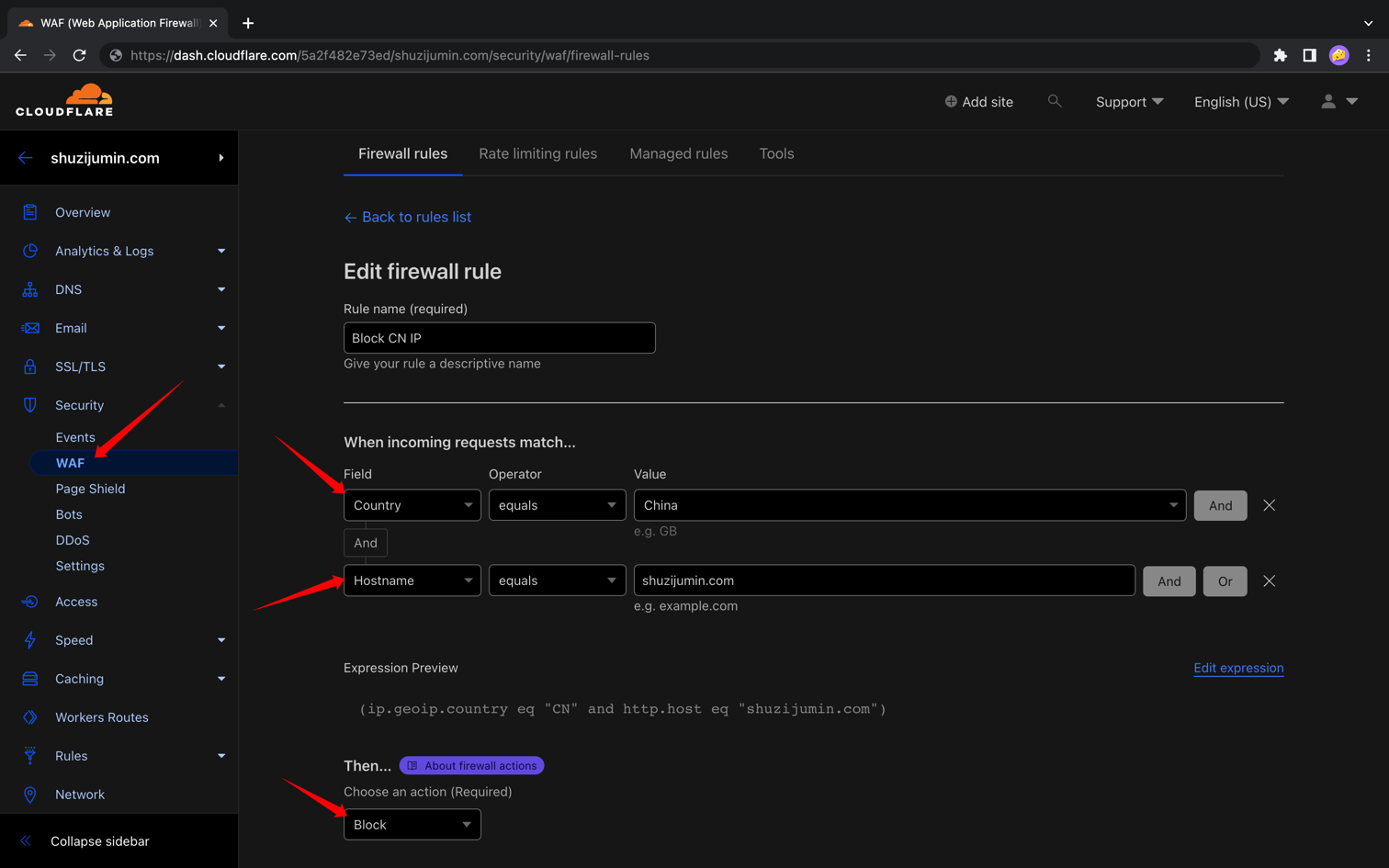Click the And button in the Hostname row
Viewport: 1389px width, 868px height.
click(x=1169, y=581)
